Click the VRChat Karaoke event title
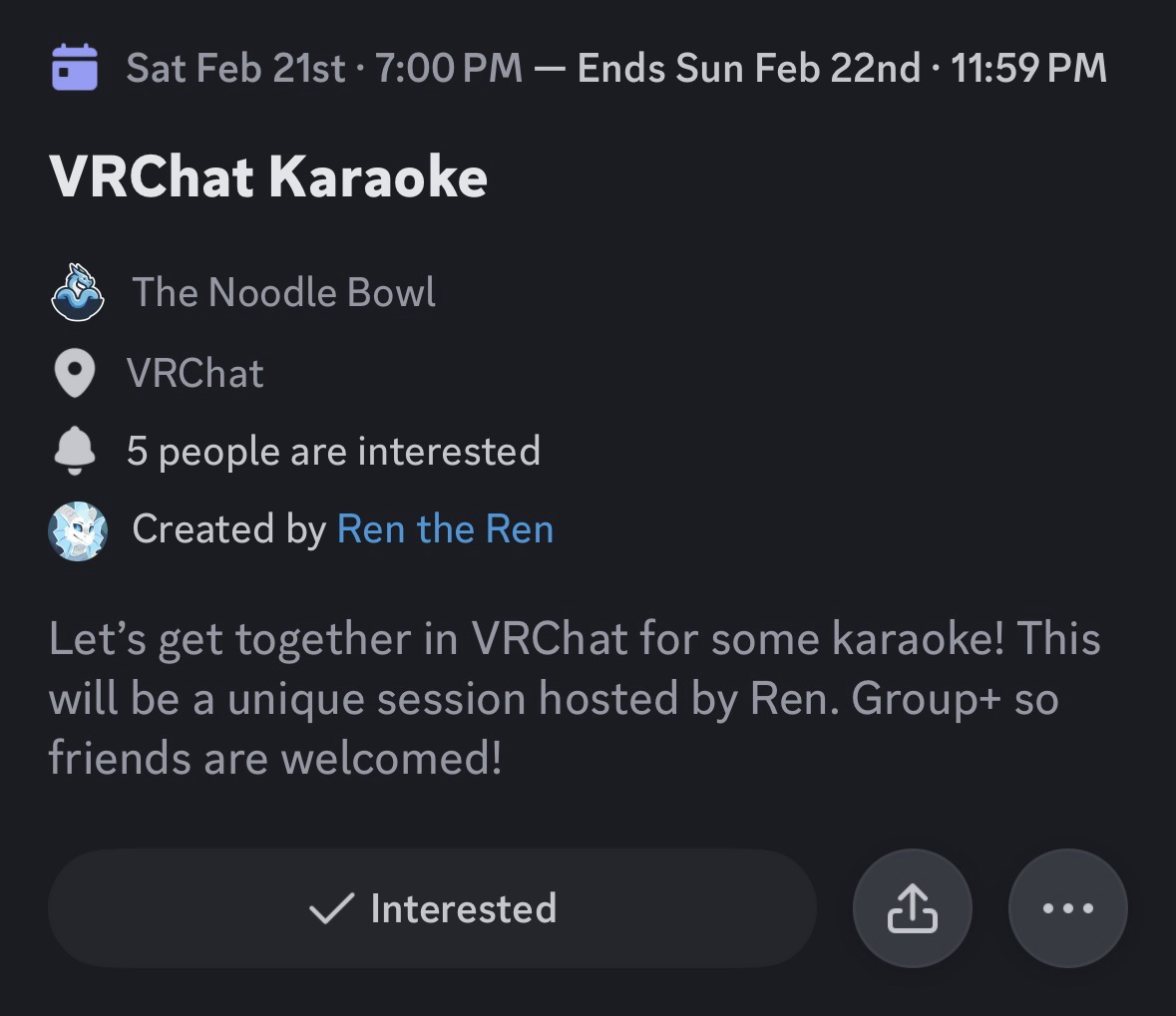Screen dimensions: 1176x1016 (x=268, y=176)
